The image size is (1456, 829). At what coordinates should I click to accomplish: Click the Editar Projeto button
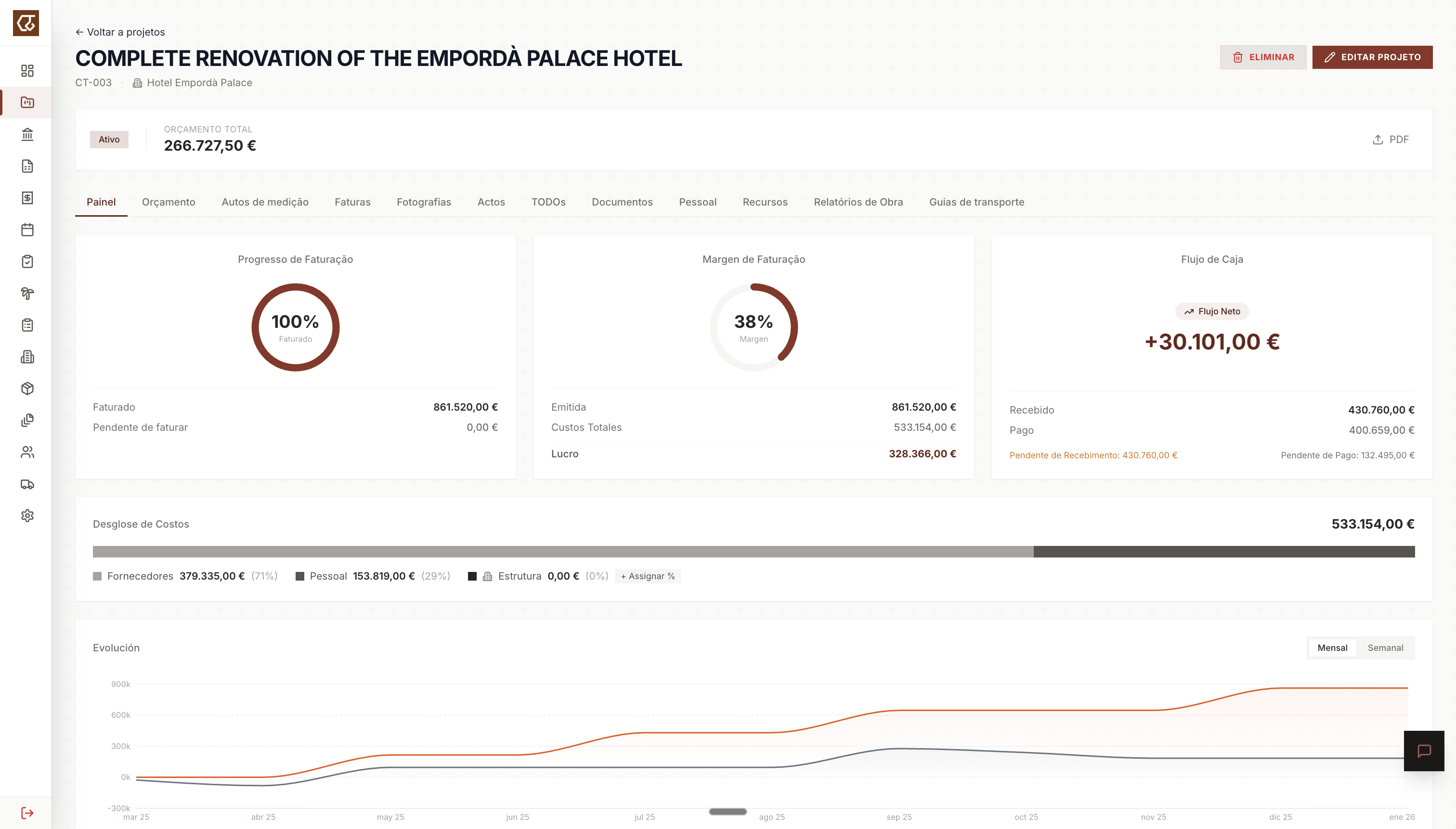pyautogui.click(x=1372, y=57)
